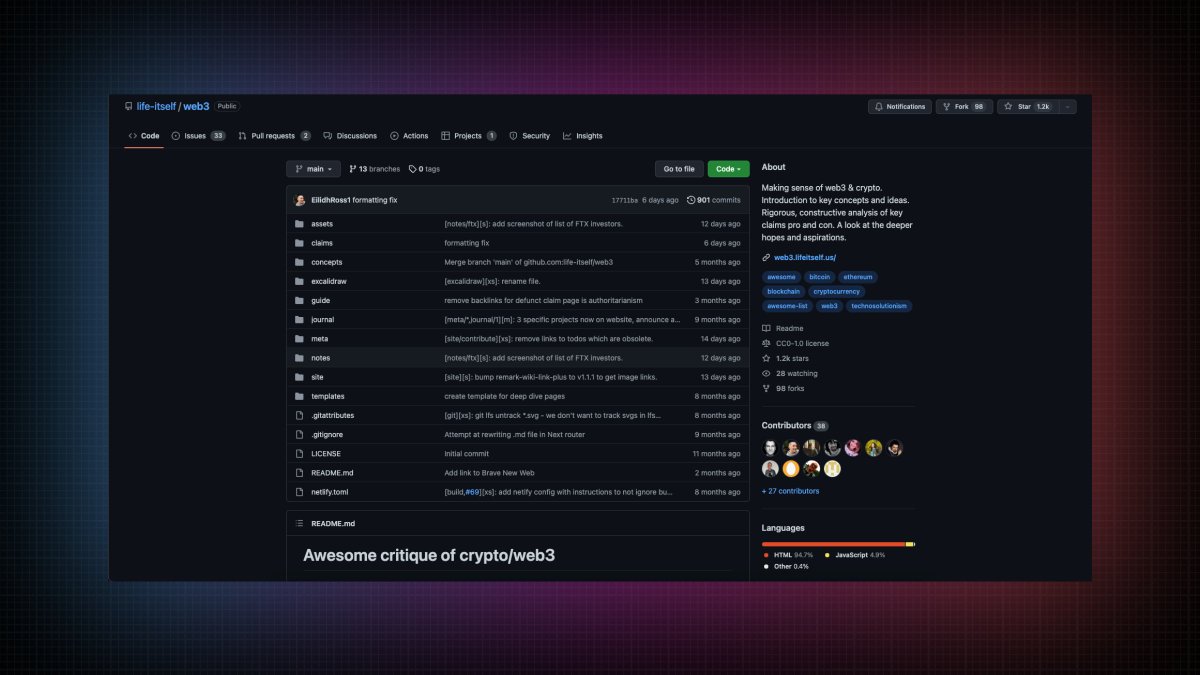Click the HTML segment of language bar
Viewport: 1200px width, 675px height.
(834, 544)
